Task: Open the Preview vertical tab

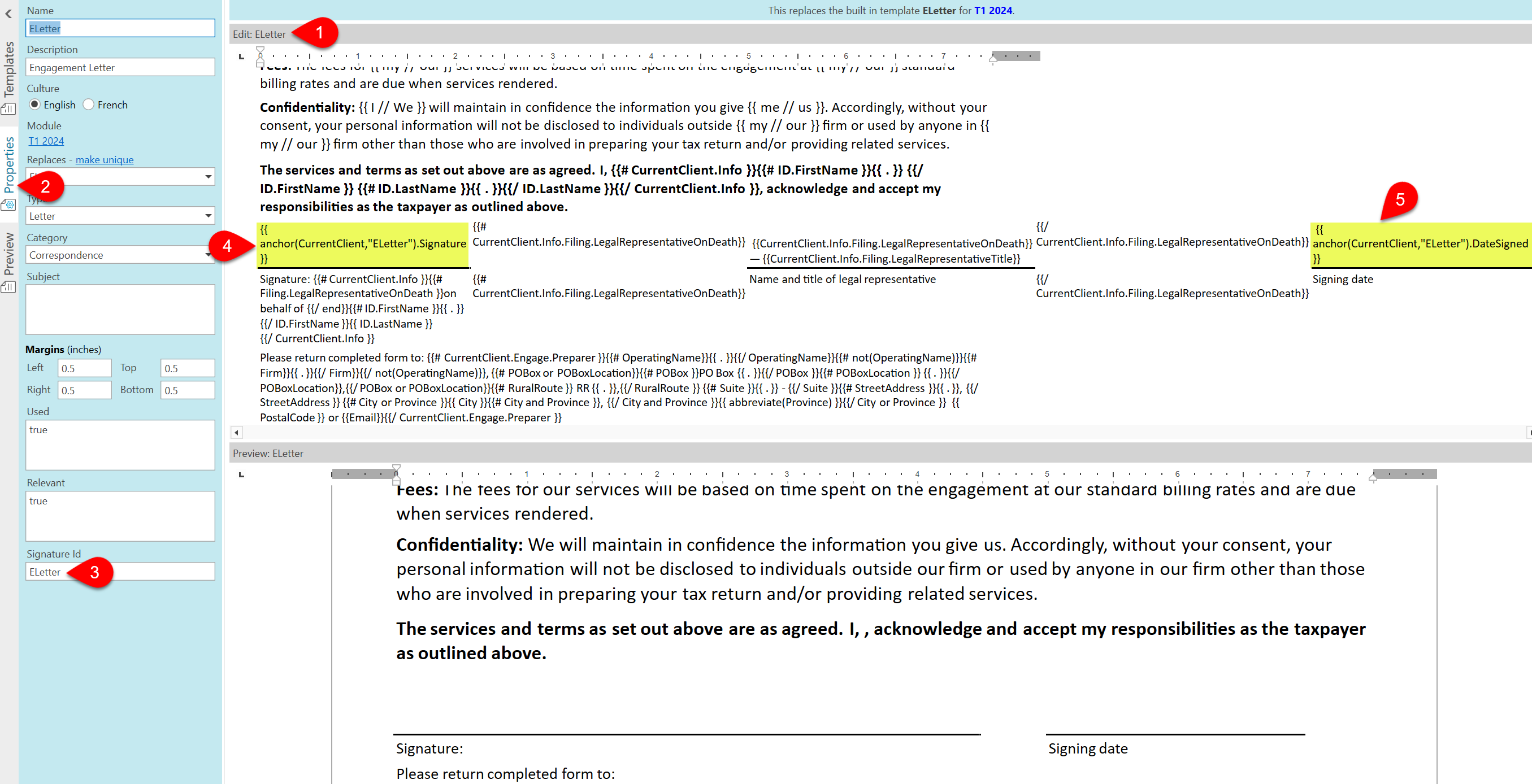Action: coord(9,254)
